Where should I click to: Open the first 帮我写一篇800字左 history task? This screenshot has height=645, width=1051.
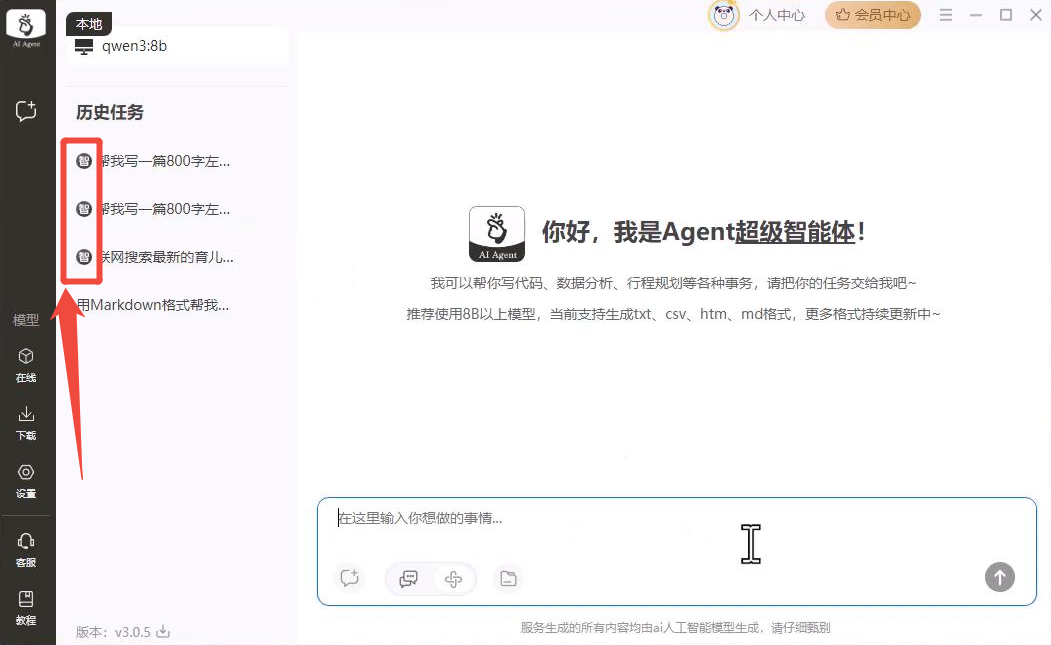(x=164, y=161)
